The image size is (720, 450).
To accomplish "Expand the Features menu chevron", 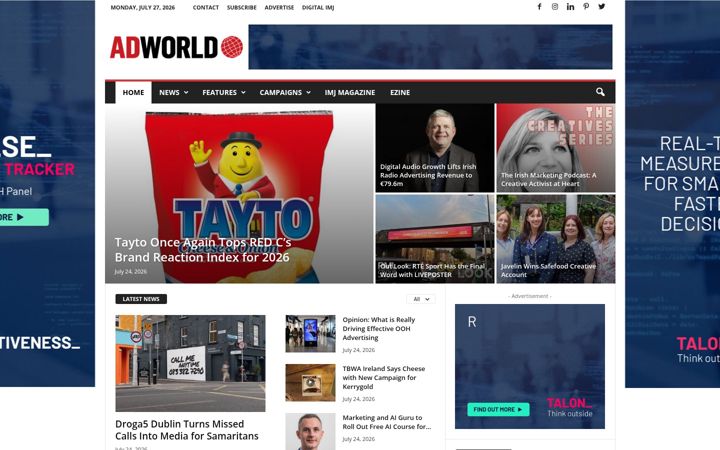I will click(x=243, y=92).
